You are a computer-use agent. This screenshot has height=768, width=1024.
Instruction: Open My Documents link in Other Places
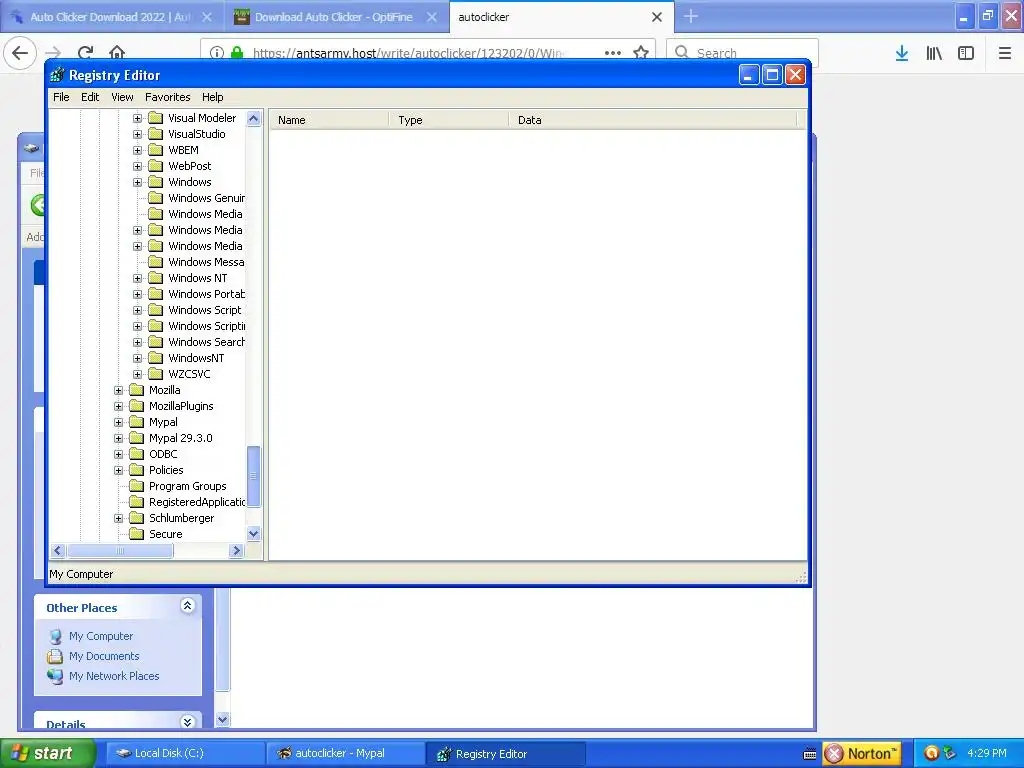pyautogui.click(x=104, y=656)
